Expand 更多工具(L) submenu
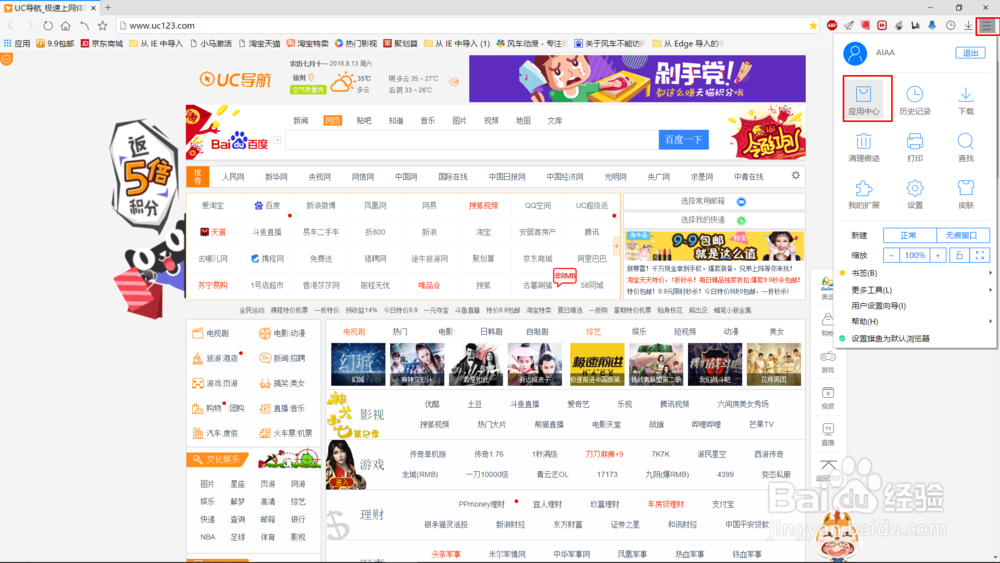Viewport: 1000px width, 563px height. point(916,289)
